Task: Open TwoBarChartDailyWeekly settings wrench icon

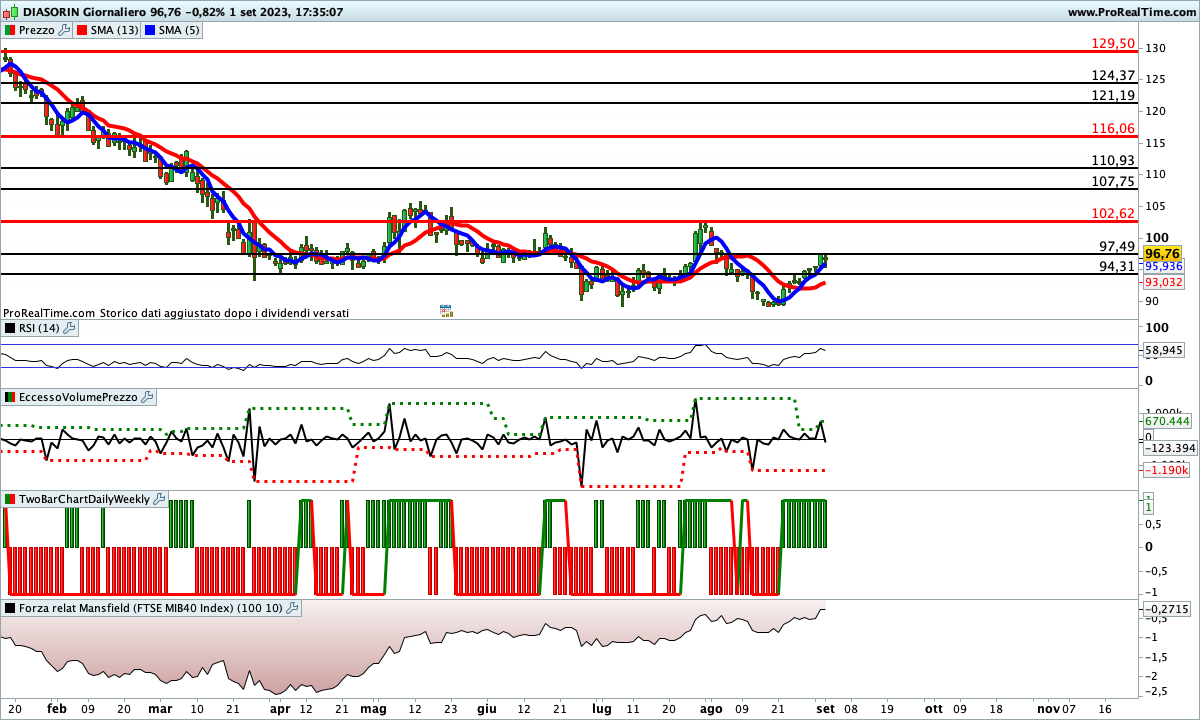Action: click(x=159, y=499)
